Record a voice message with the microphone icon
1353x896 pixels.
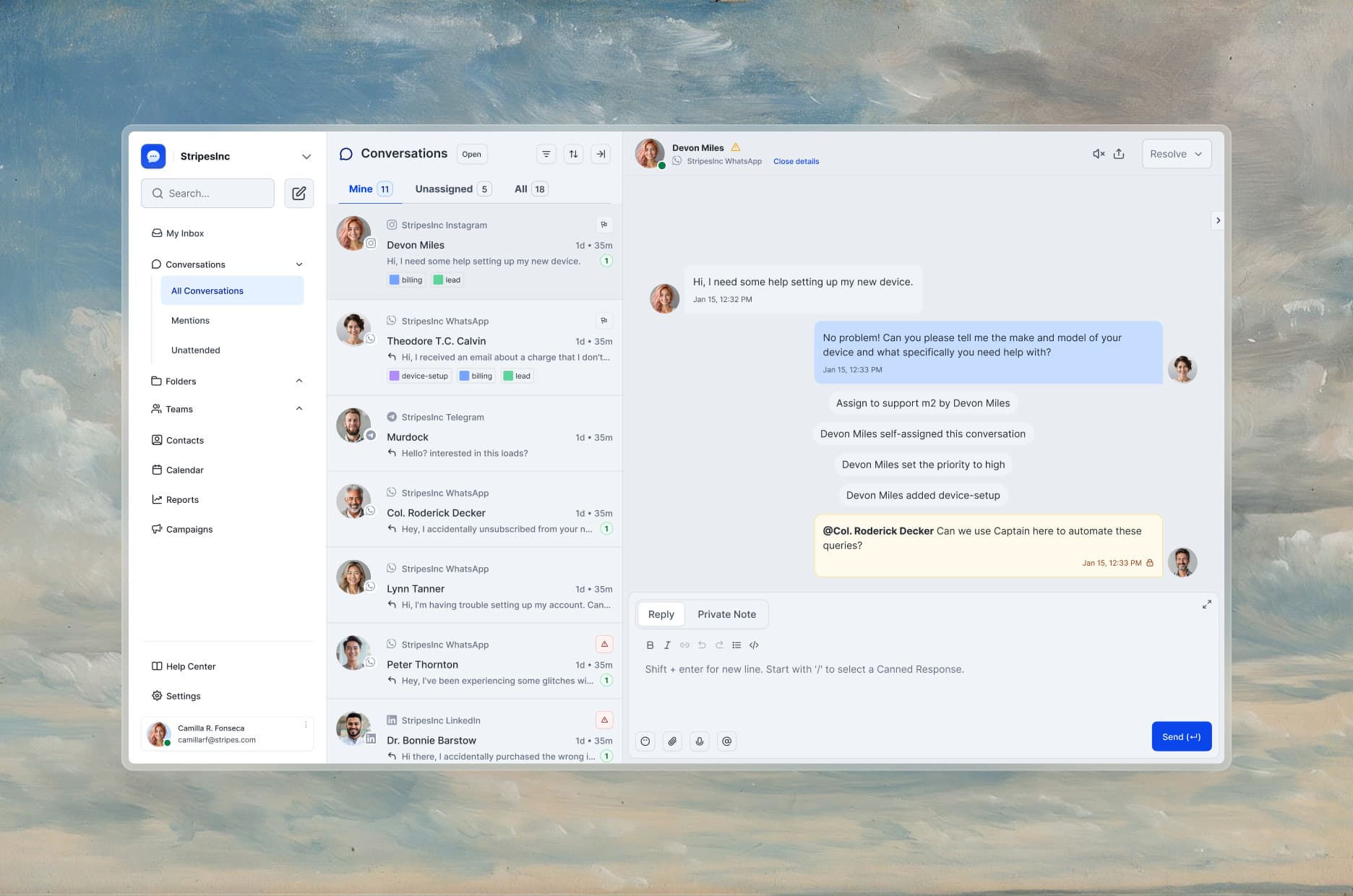point(700,741)
